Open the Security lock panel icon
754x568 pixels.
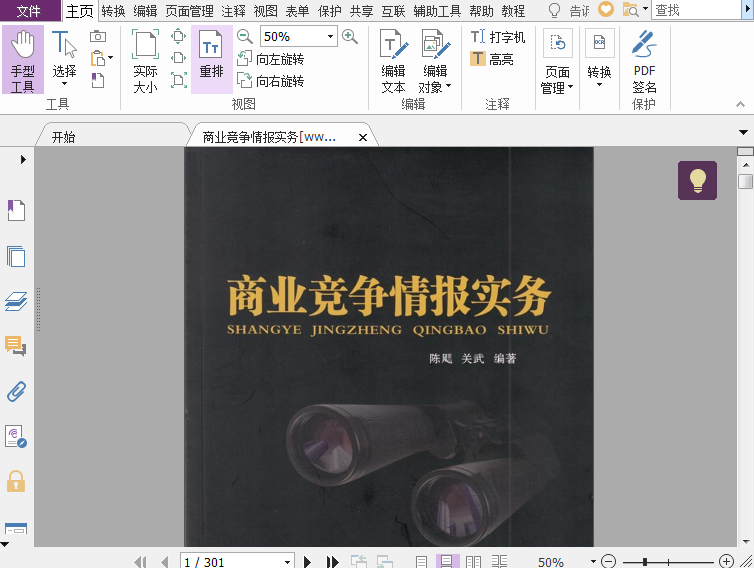(16, 481)
